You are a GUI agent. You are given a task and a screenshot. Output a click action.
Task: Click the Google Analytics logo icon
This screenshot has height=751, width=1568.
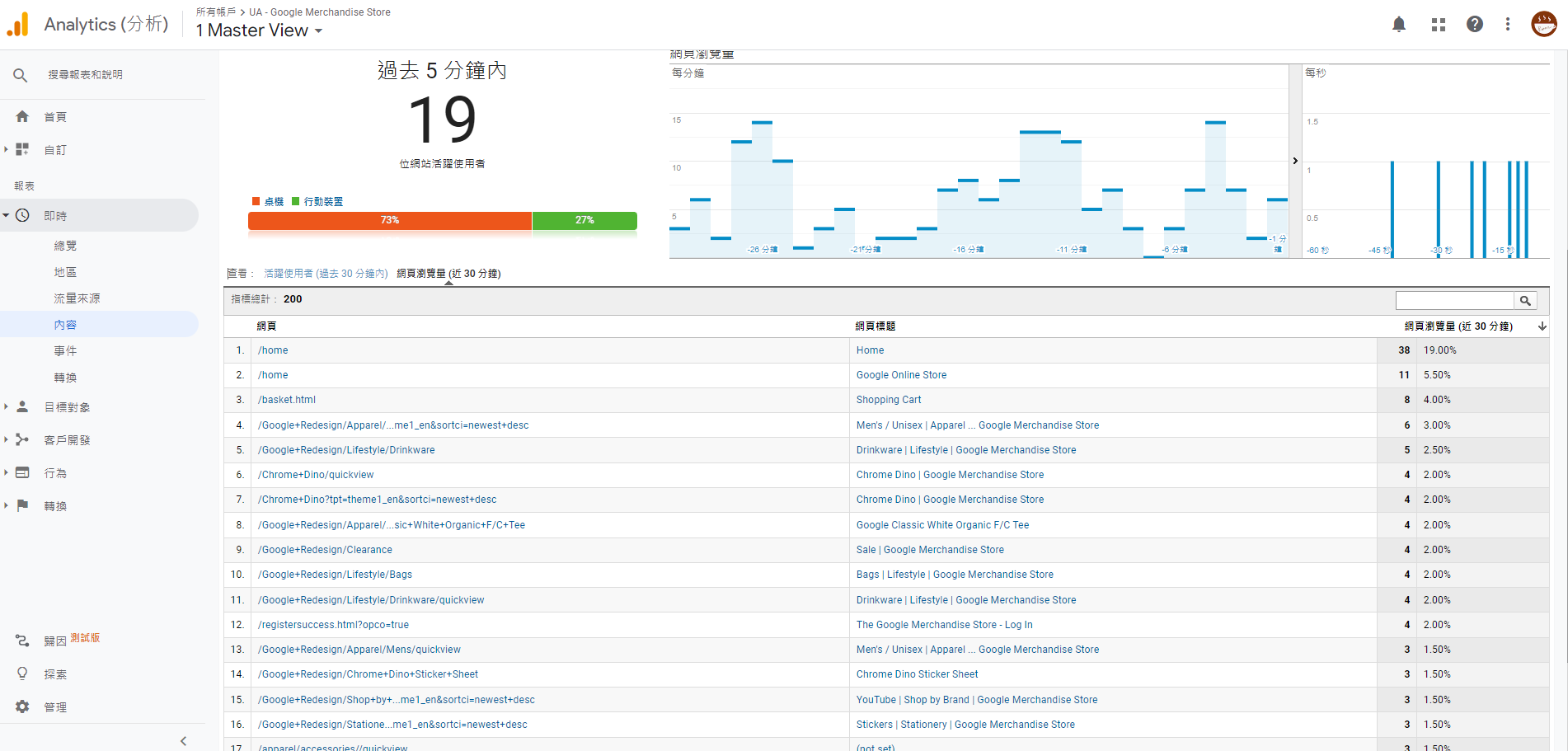click(x=17, y=24)
